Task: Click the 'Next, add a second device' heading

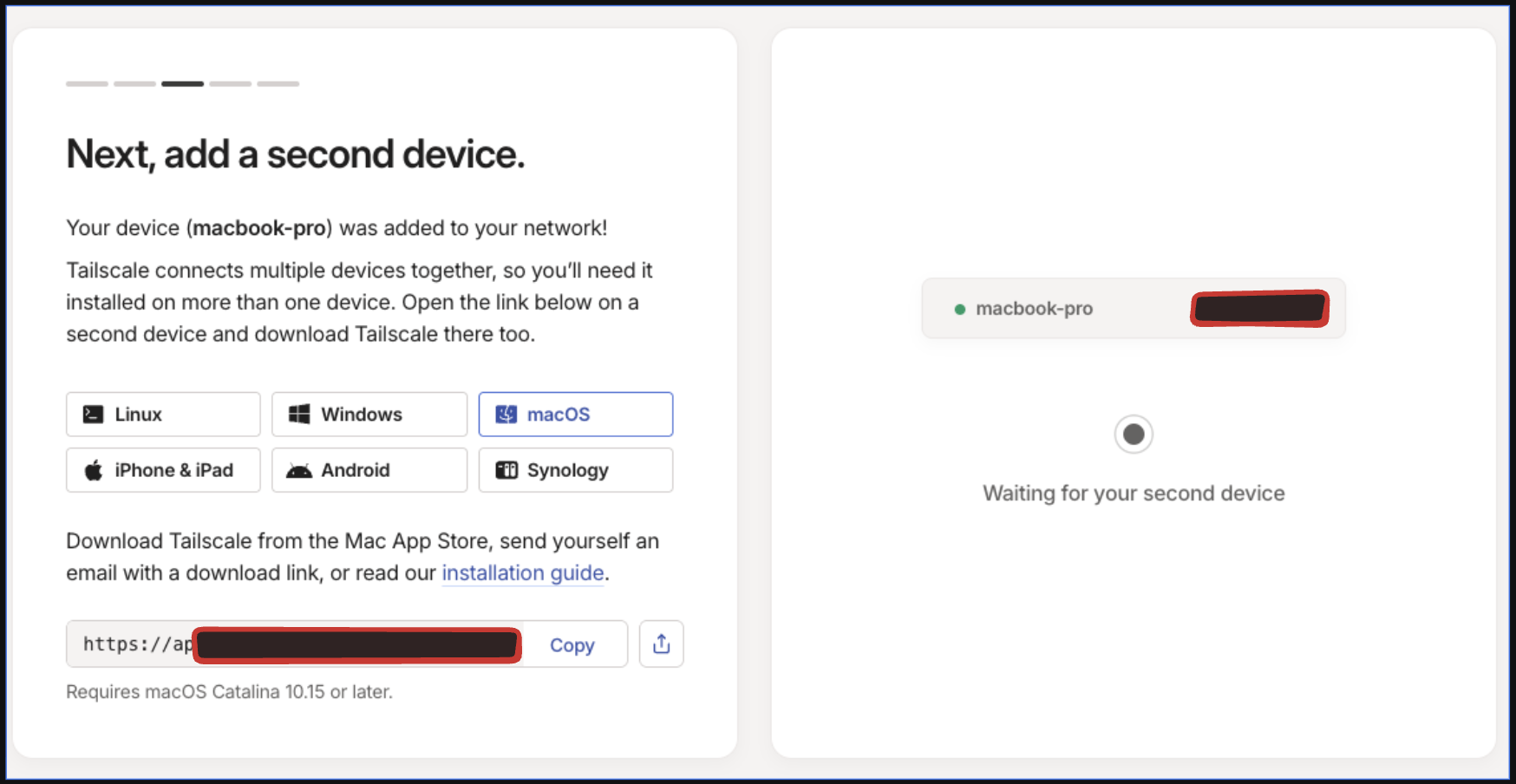Action: [x=296, y=154]
